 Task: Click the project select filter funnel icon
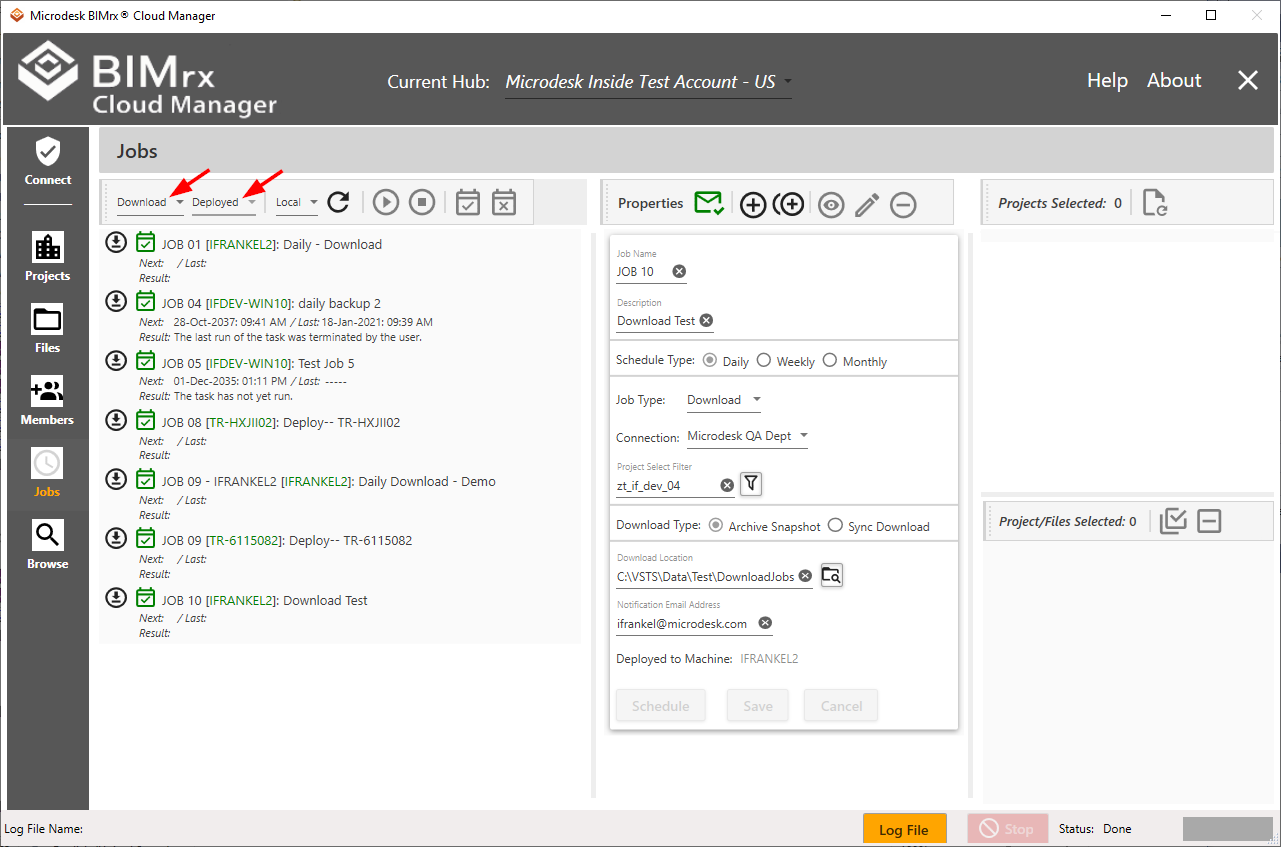pyautogui.click(x=751, y=484)
